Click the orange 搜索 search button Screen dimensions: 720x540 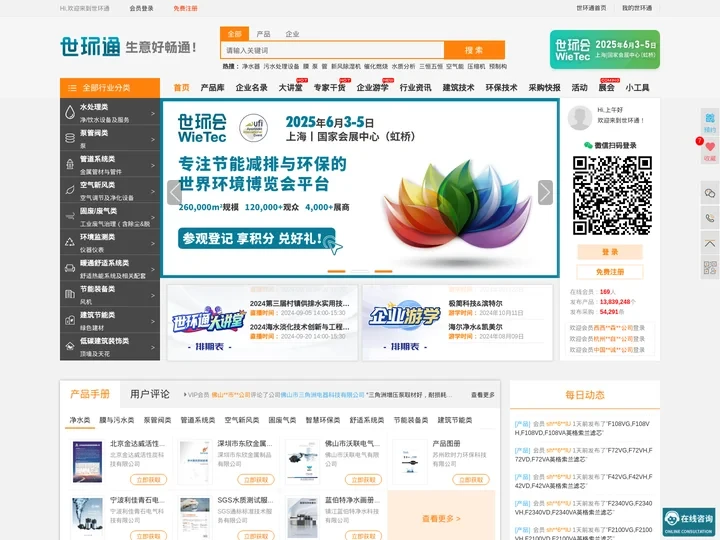[x=474, y=50]
